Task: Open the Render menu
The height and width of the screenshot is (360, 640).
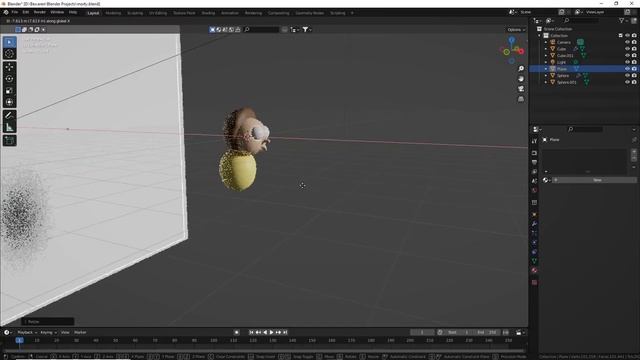Action: (x=40, y=12)
